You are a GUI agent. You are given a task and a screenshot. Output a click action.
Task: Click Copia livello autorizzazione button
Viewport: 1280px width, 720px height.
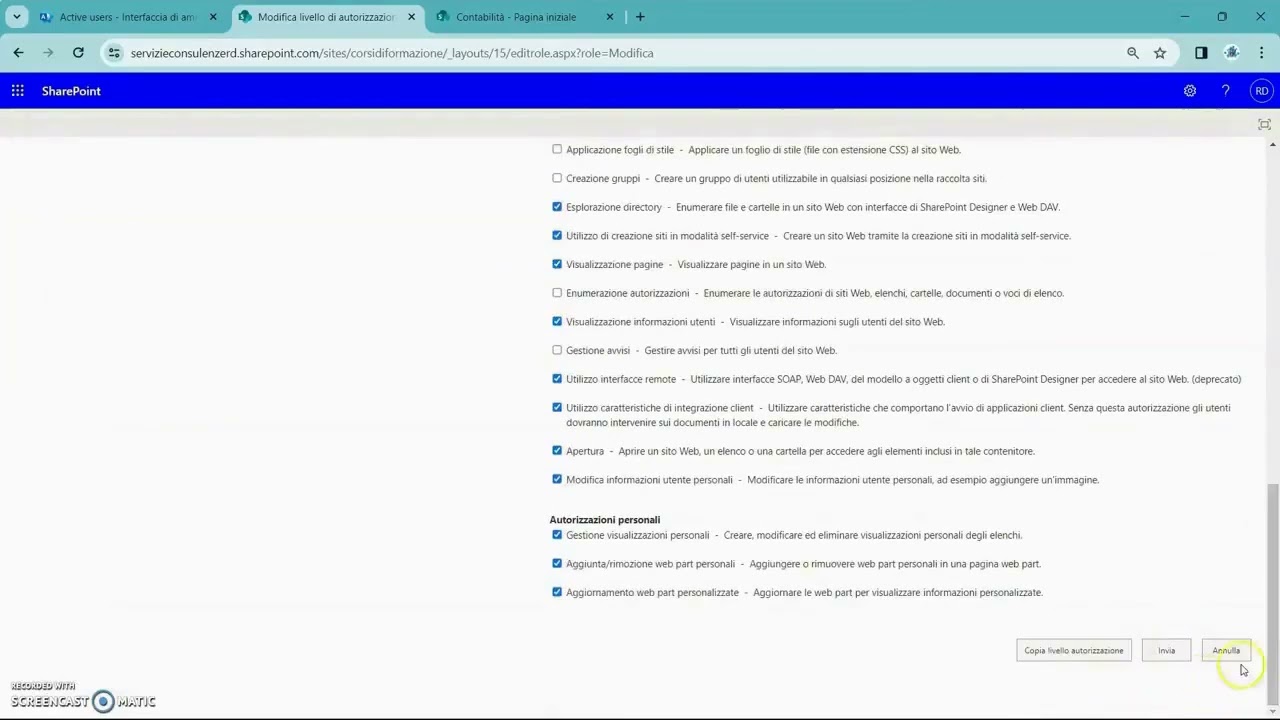point(1073,650)
